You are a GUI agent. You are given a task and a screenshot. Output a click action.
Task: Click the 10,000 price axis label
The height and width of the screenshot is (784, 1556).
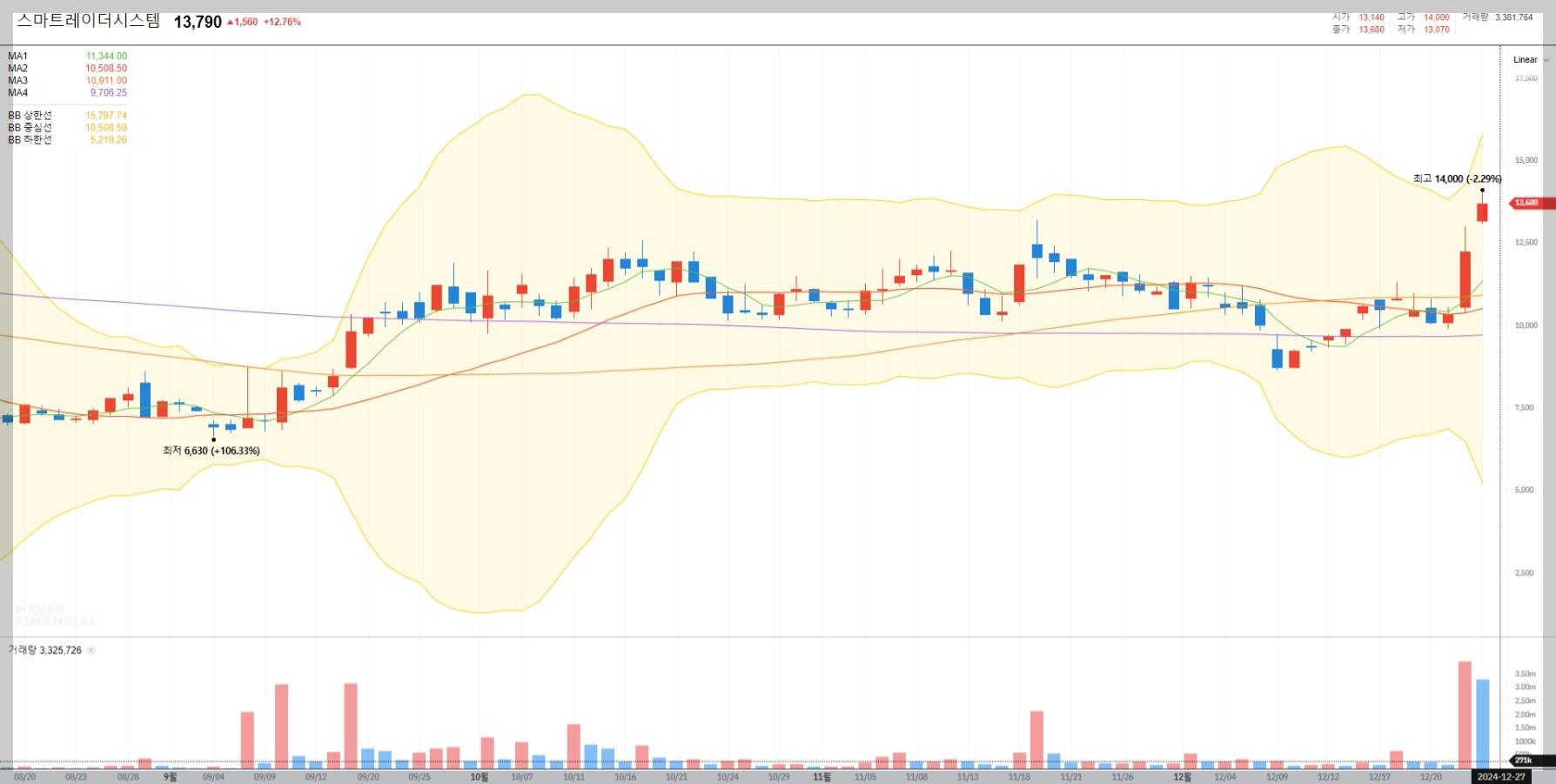click(x=1526, y=325)
